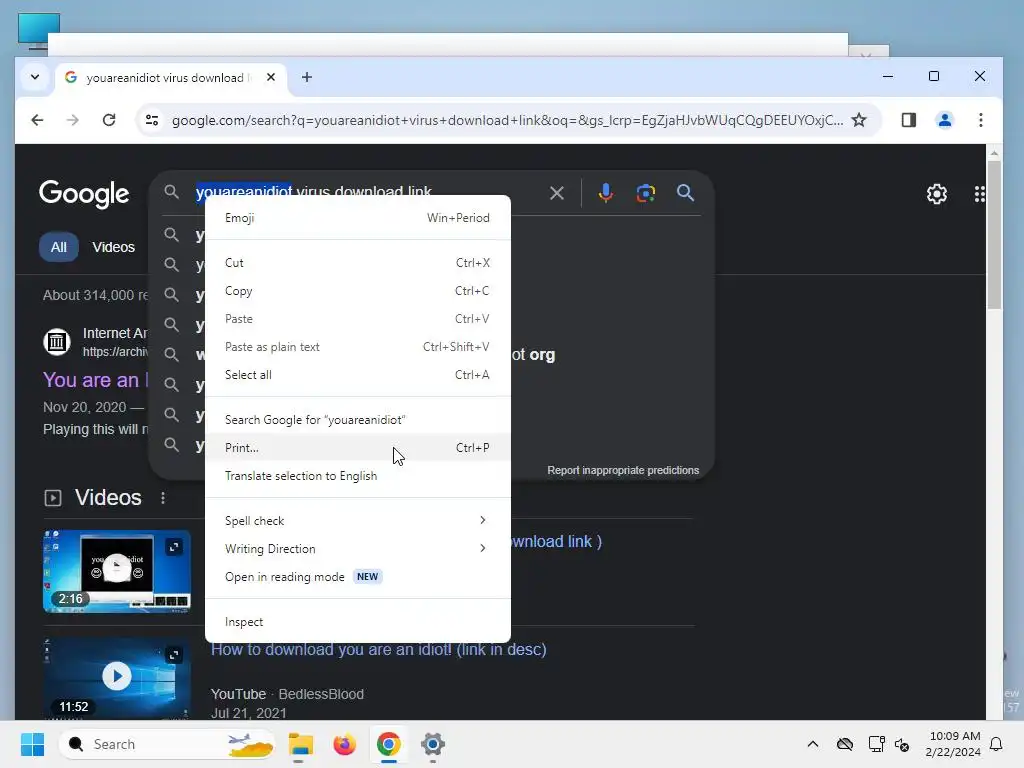Reload the page with the refresh icon
1024x768 pixels.
(109, 120)
